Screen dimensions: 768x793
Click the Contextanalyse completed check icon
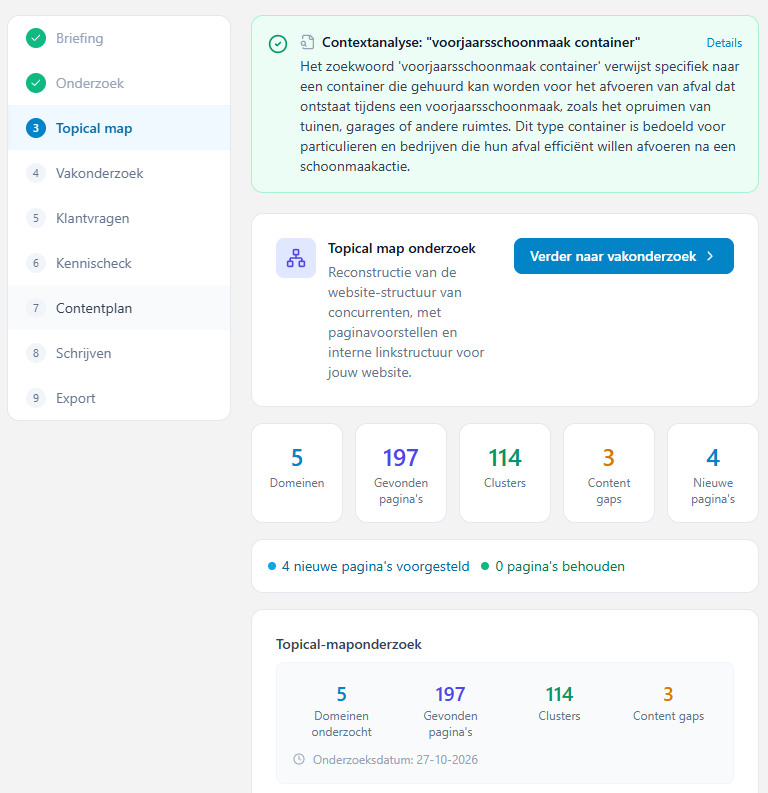click(x=278, y=44)
